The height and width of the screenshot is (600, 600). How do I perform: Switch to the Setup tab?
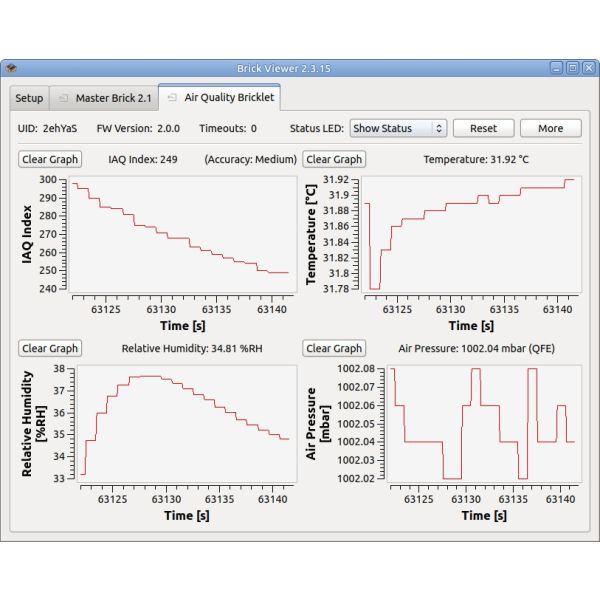(29, 98)
